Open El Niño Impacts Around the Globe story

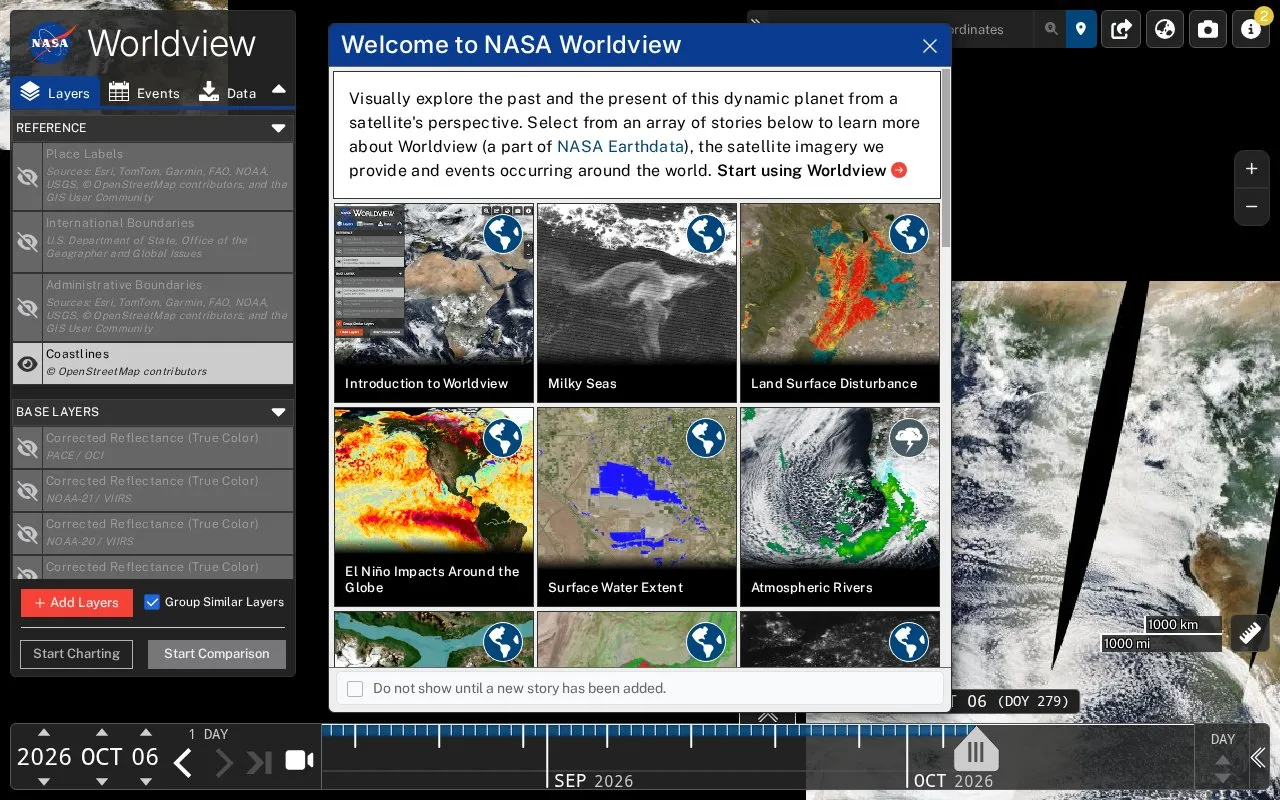tap(434, 506)
